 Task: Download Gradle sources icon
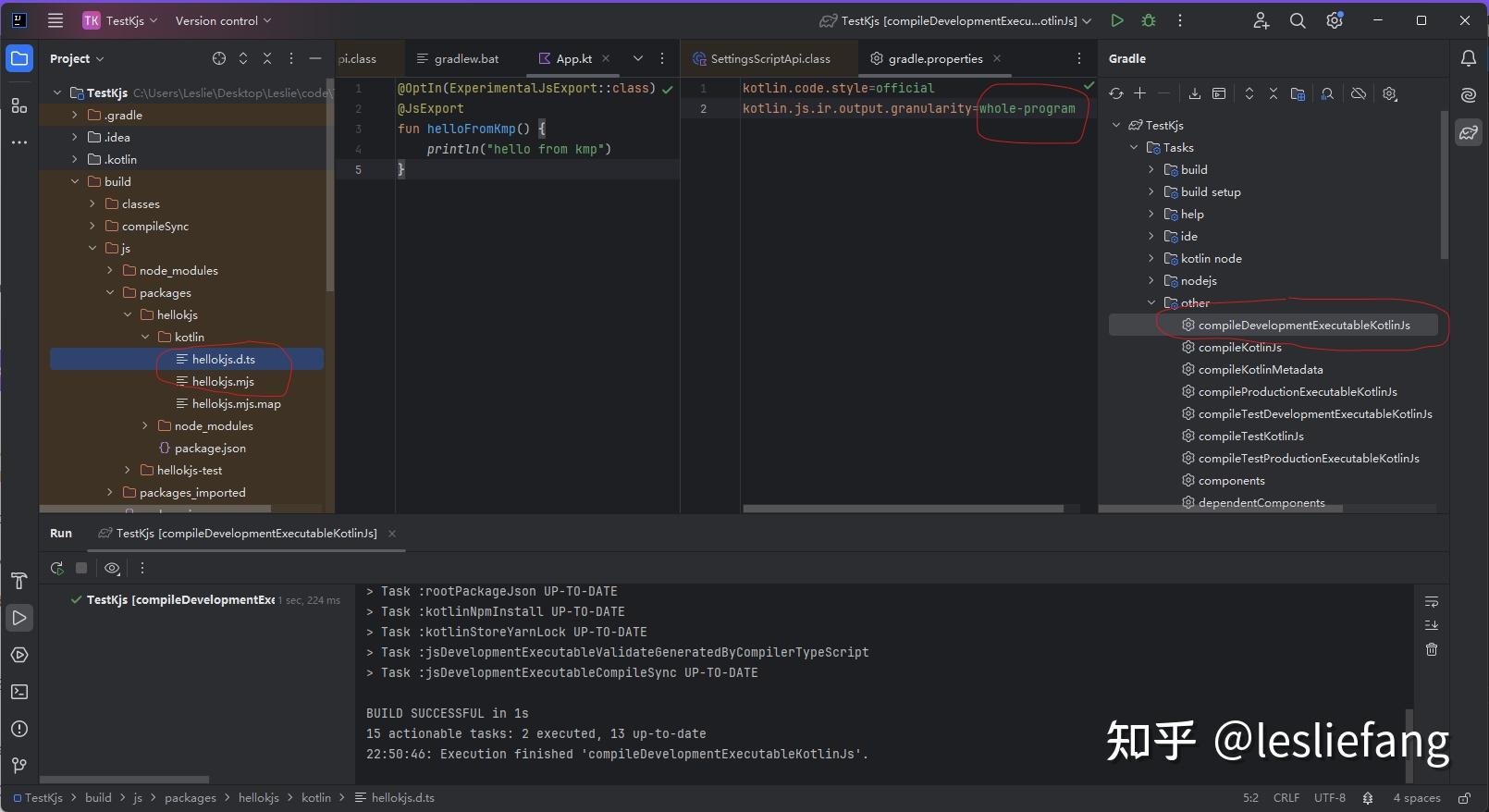[1195, 93]
